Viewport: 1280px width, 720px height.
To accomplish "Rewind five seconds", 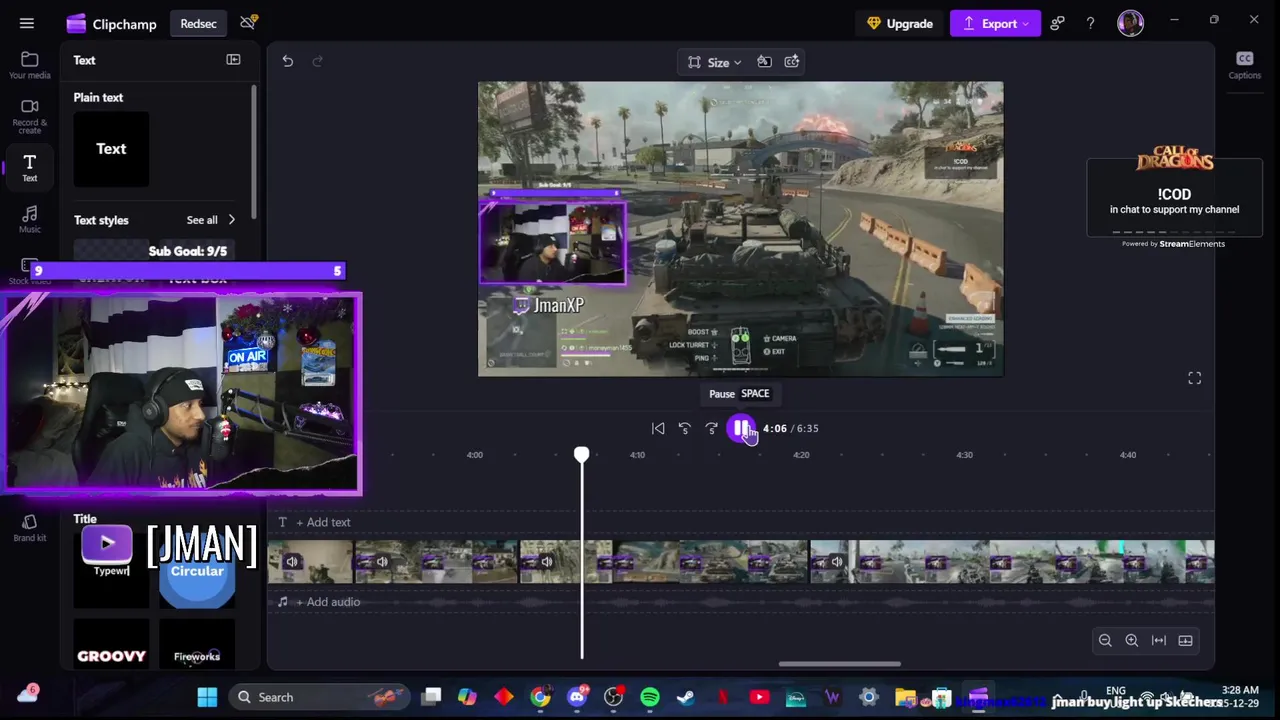I will [x=685, y=428].
